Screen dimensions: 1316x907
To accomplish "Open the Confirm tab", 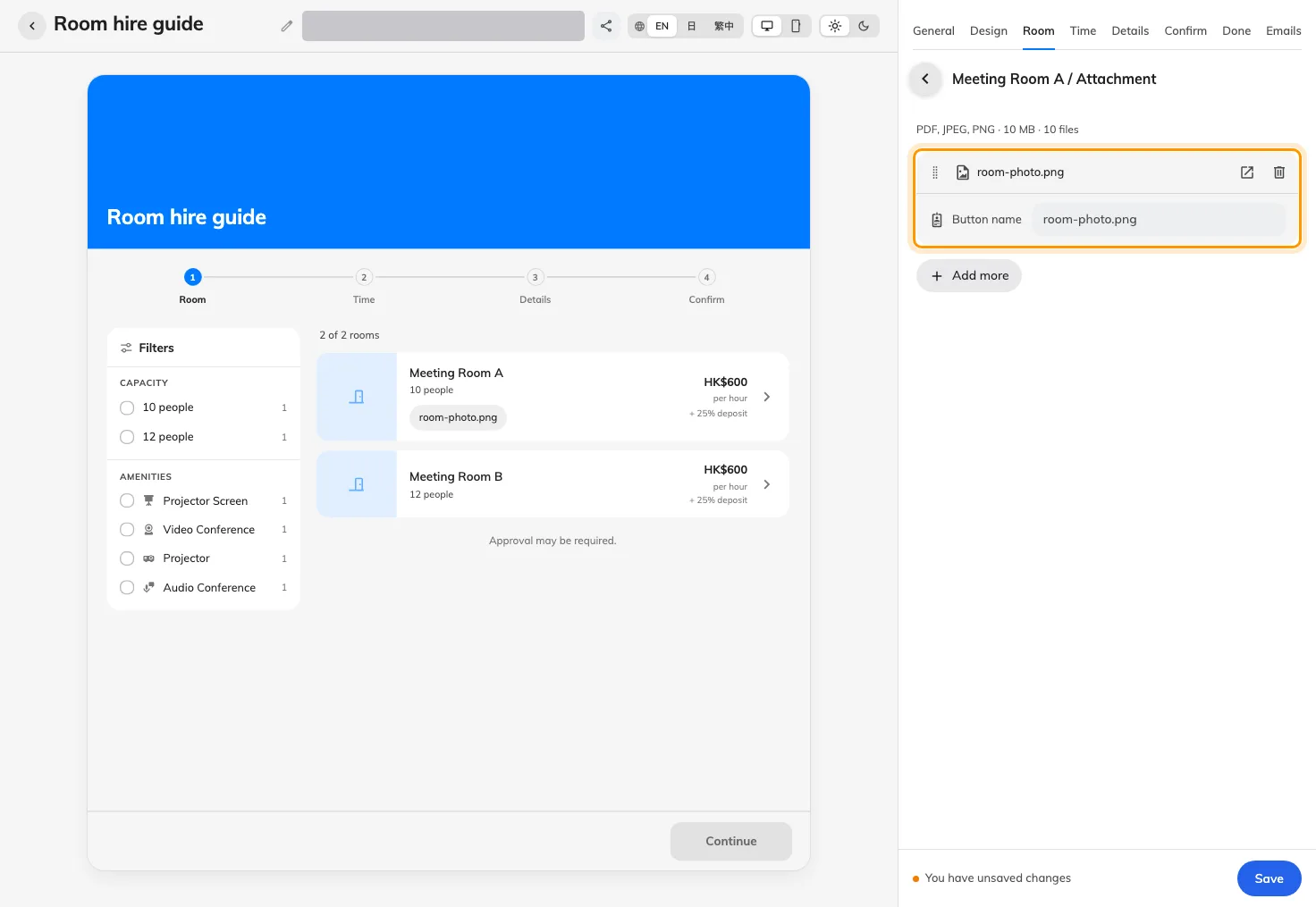I will click(x=1185, y=30).
